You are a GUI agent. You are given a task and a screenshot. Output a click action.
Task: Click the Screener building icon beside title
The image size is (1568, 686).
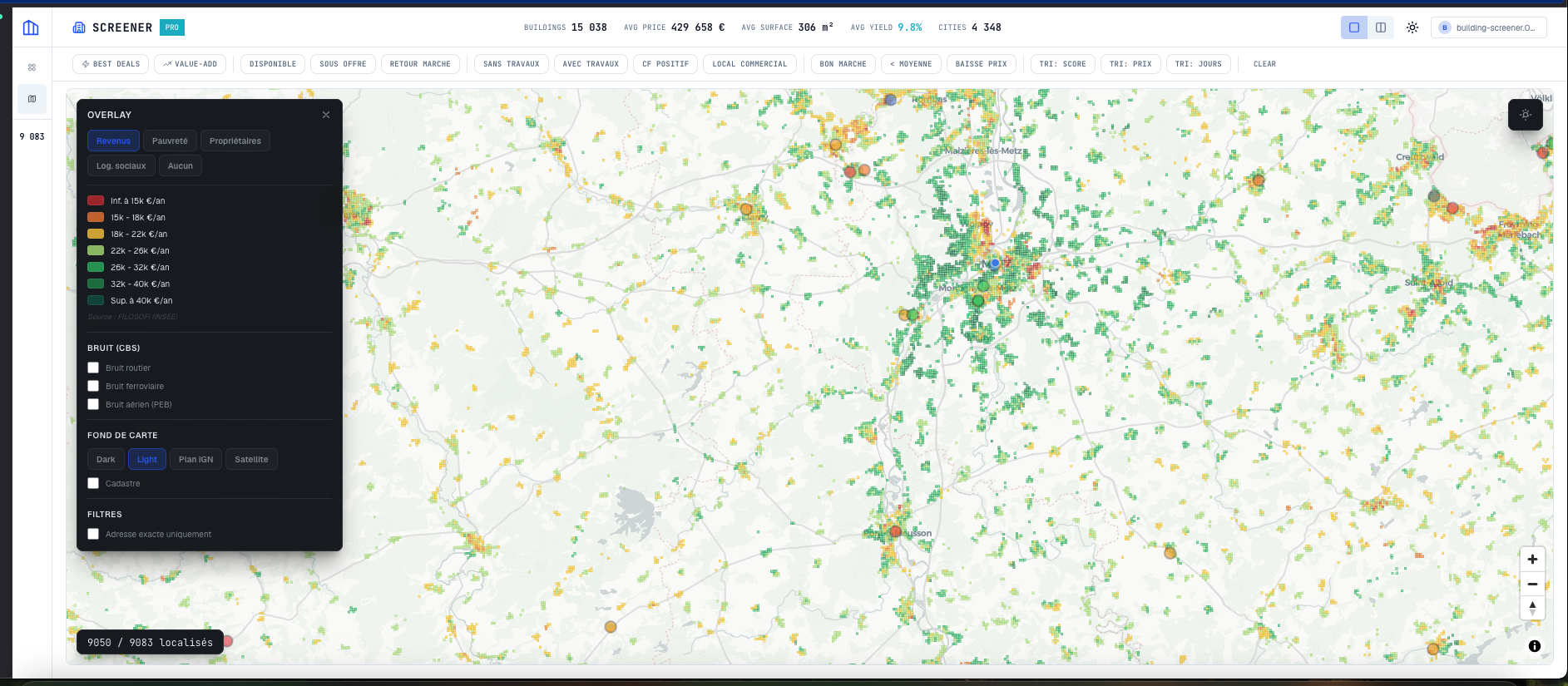tap(79, 27)
